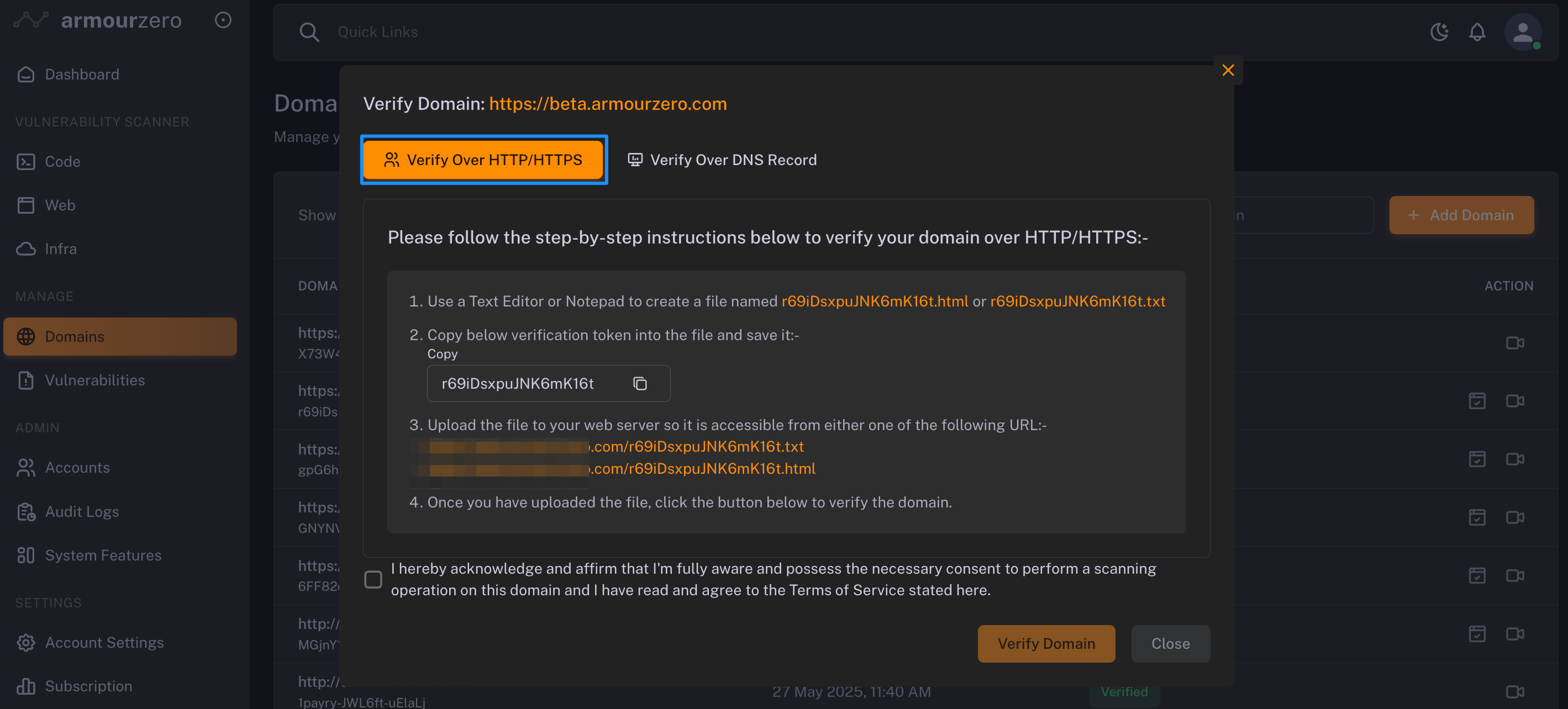Open the beta.armourzero.com domain link

tap(608, 104)
